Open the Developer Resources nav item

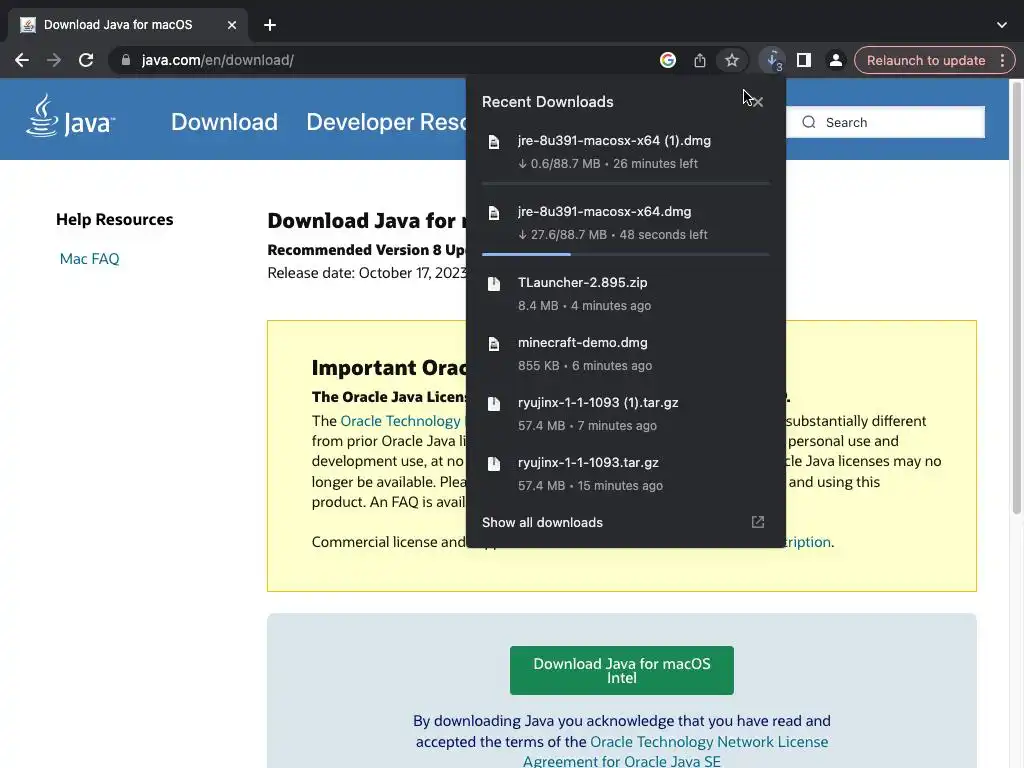coord(386,122)
